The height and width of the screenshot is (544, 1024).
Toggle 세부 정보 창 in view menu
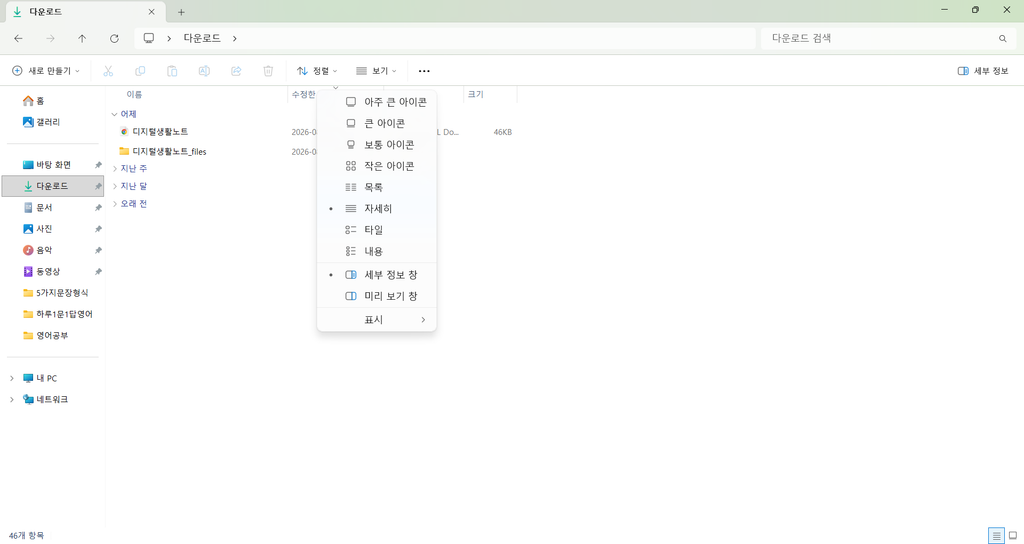tap(377, 274)
